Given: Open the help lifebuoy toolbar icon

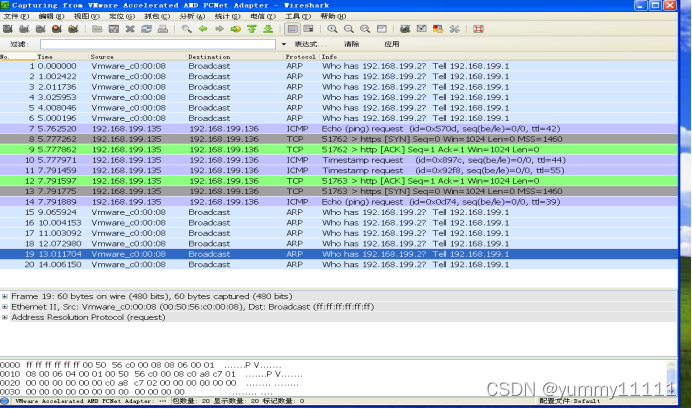Looking at the screenshot, I should (479, 30).
